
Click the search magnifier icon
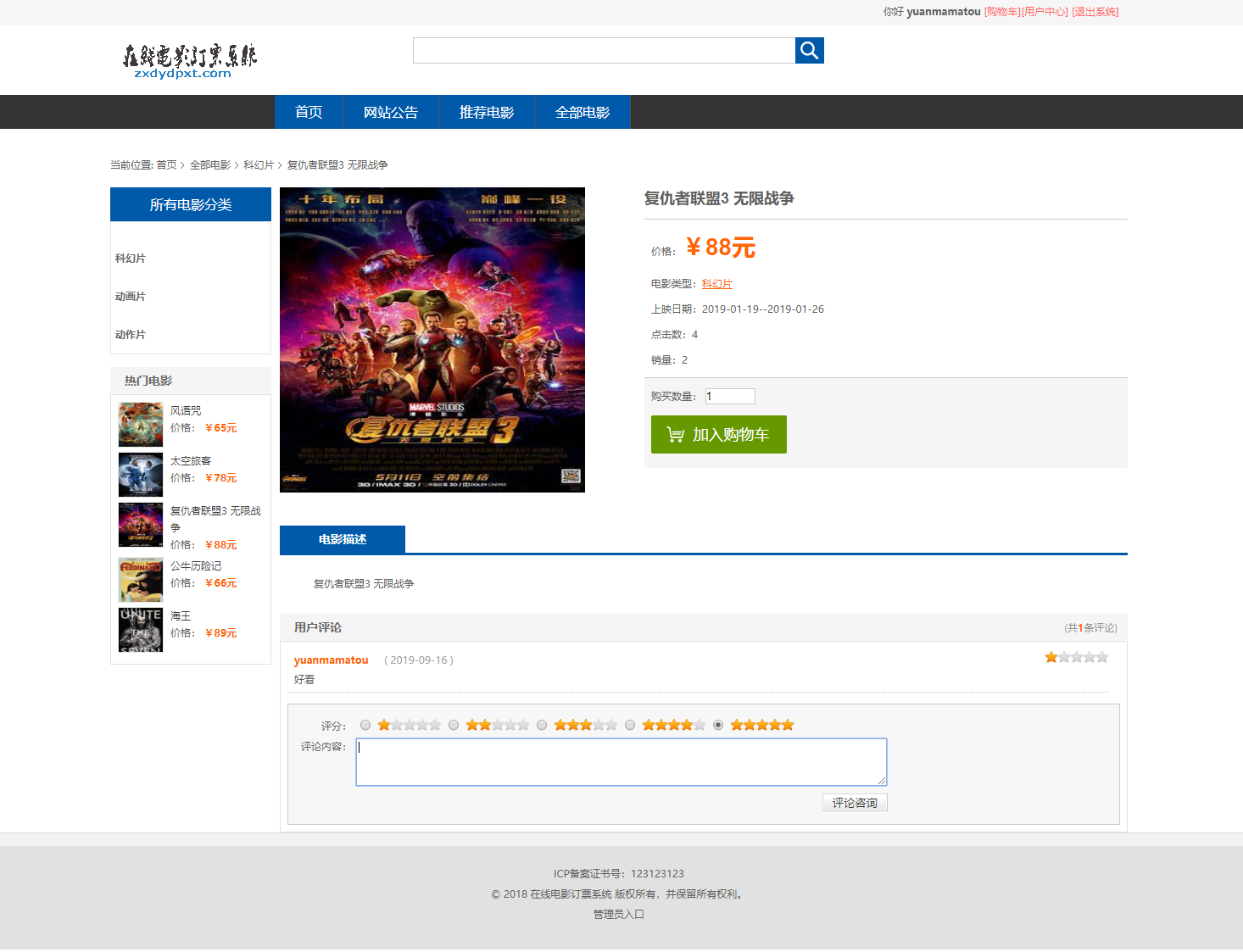808,50
